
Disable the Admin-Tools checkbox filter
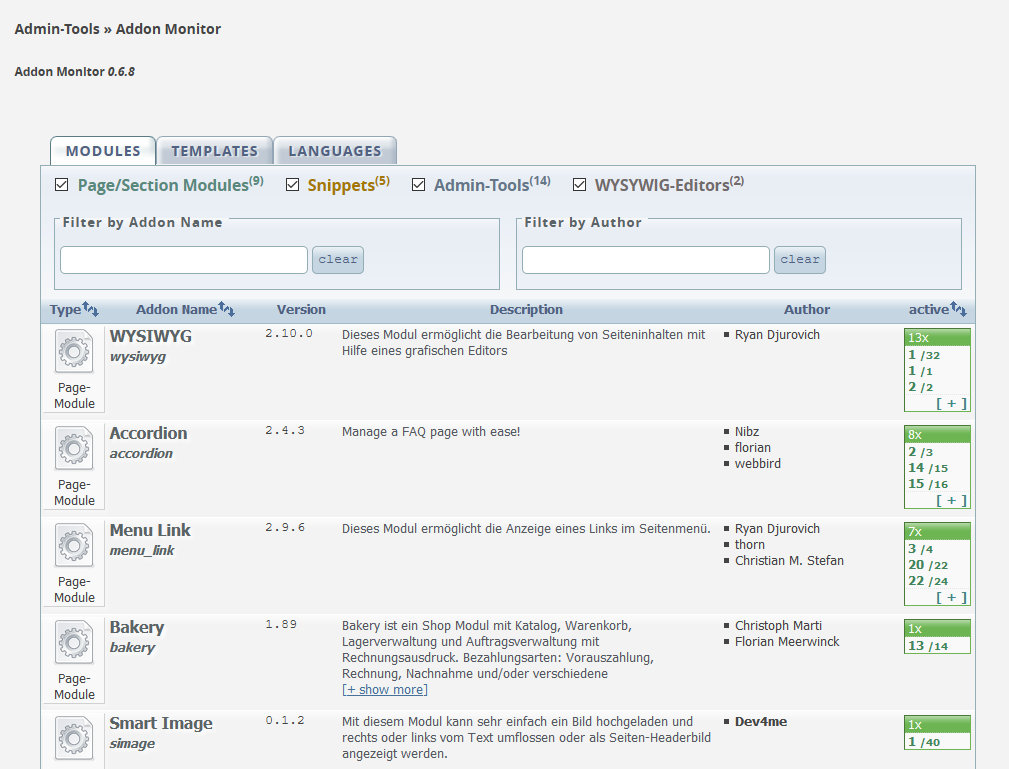click(x=418, y=185)
